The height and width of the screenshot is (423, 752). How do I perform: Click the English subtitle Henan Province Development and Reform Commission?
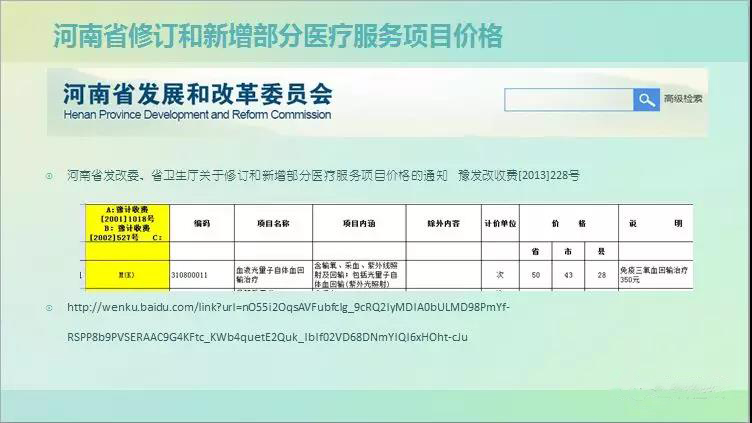189,116
